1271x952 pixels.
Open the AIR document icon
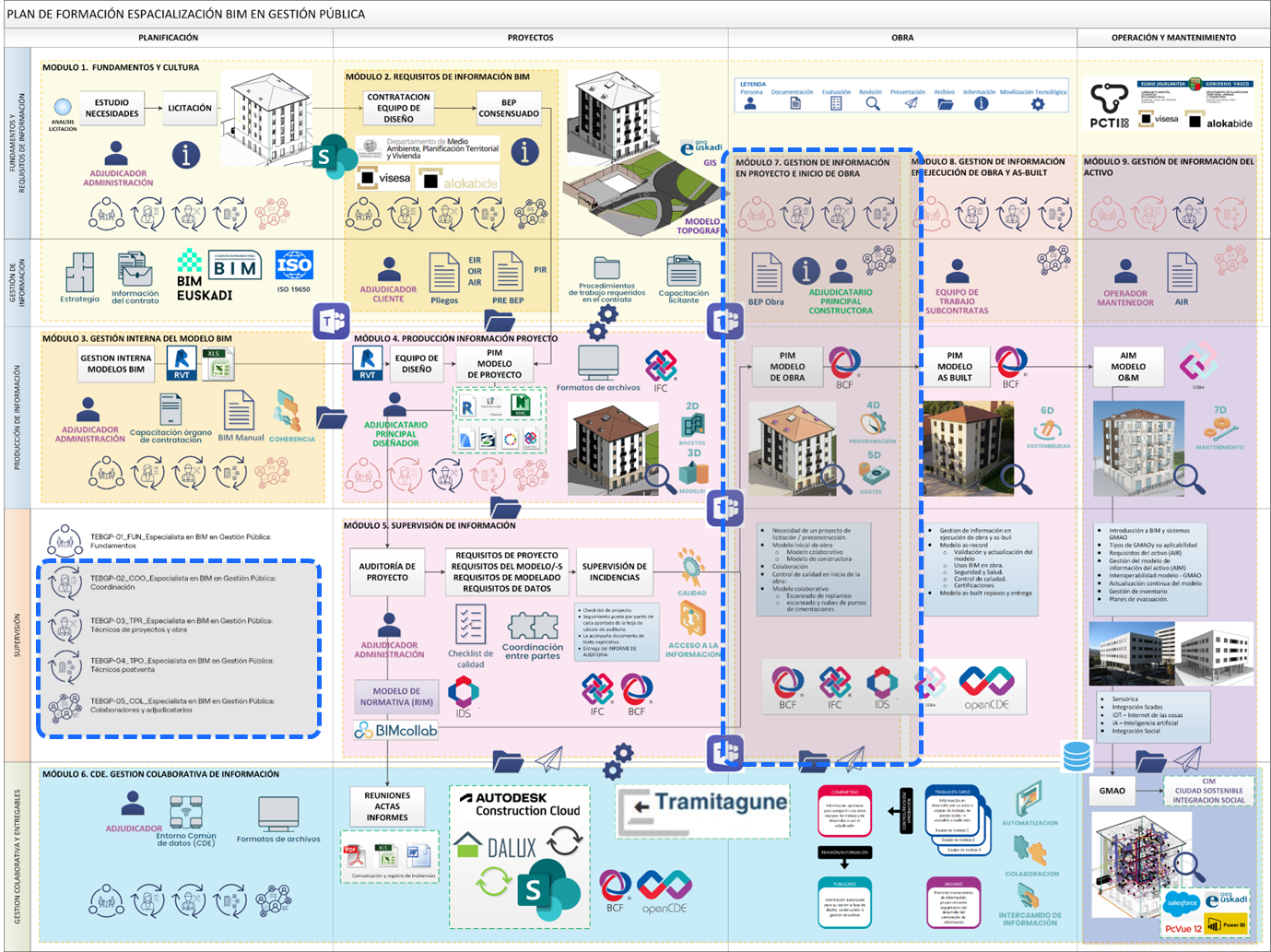click(1182, 273)
